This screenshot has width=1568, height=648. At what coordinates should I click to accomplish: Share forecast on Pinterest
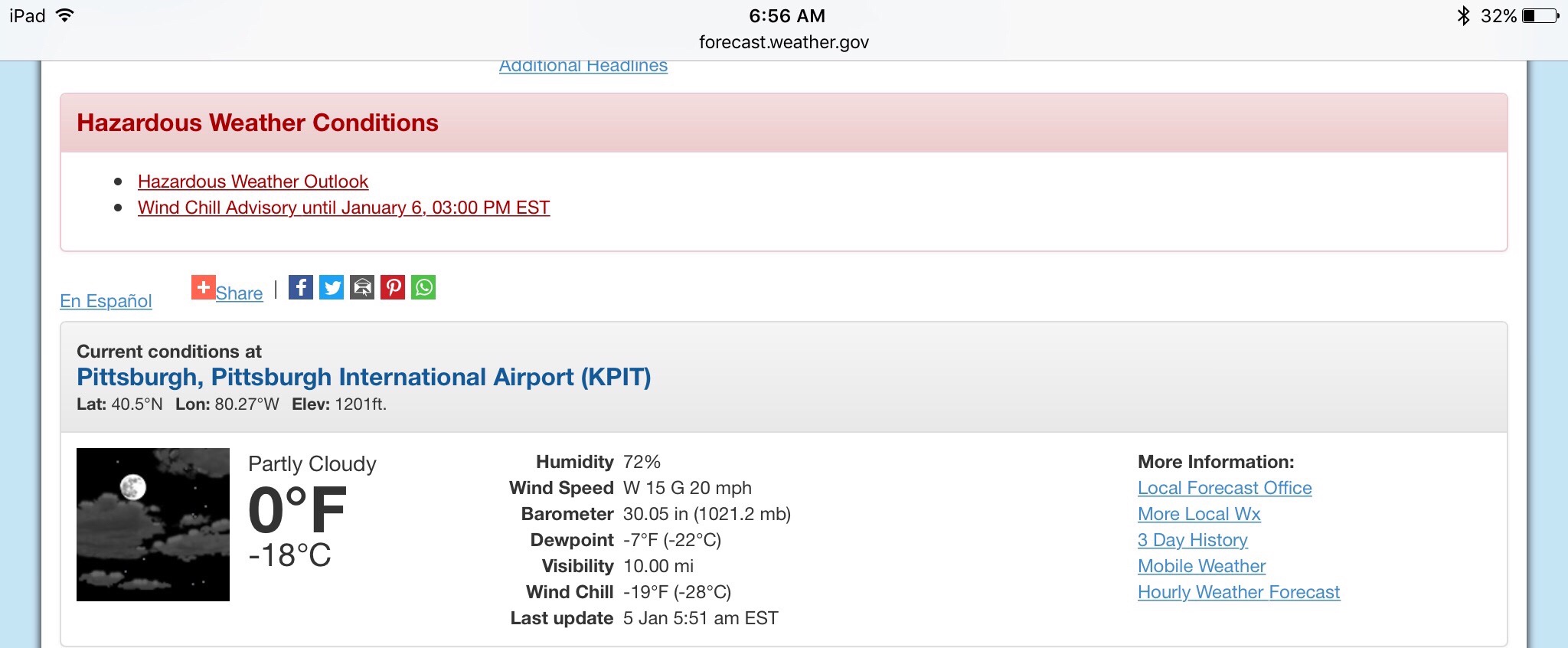[393, 287]
